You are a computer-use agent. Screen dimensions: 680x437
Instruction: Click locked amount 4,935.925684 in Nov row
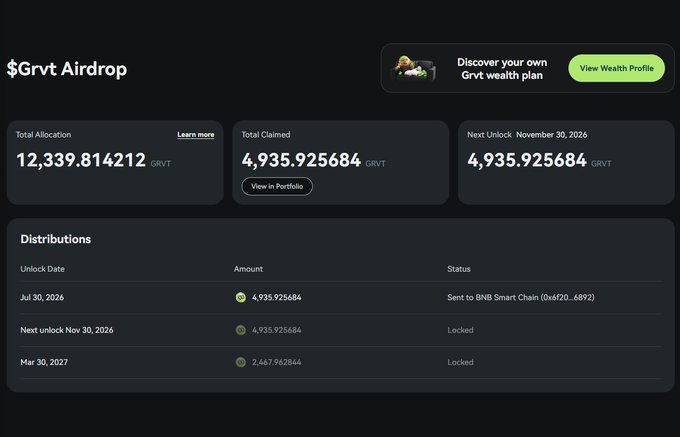pyautogui.click(x=277, y=330)
